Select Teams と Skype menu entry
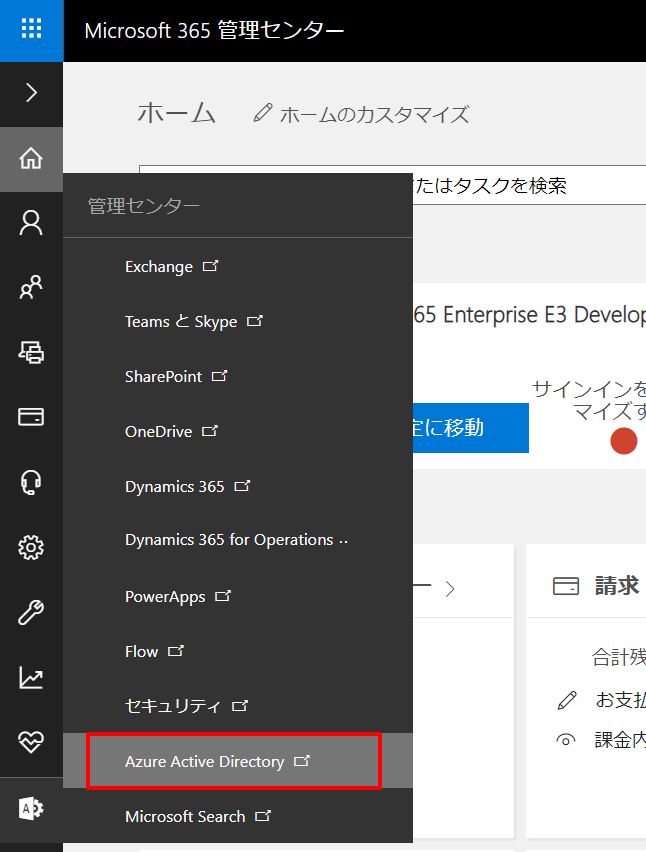646x852 pixels. pyautogui.click(x=181, y=322)
